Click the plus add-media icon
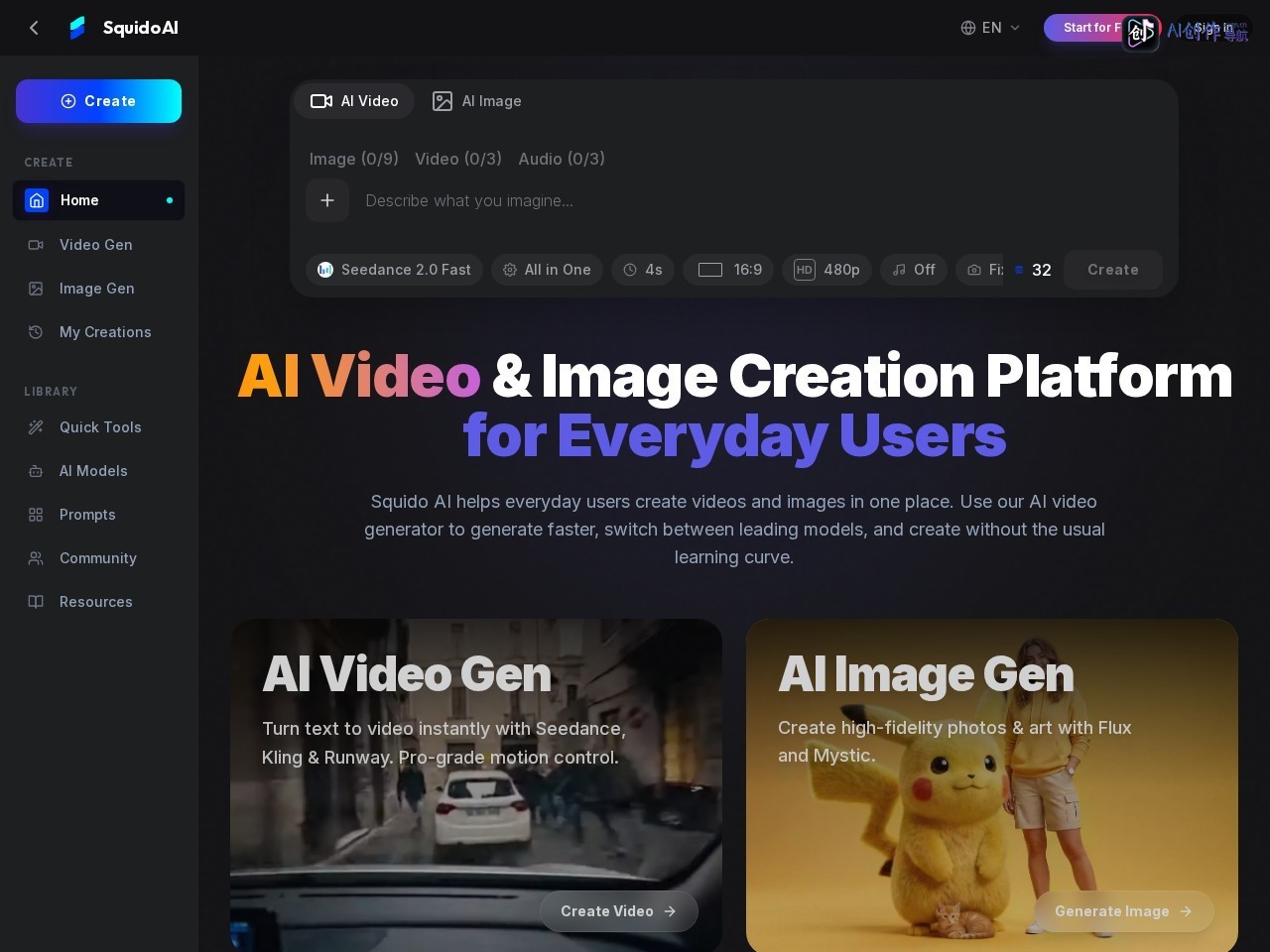The width and height of the screenshot is (1270, 952). [x=327, y=200]
